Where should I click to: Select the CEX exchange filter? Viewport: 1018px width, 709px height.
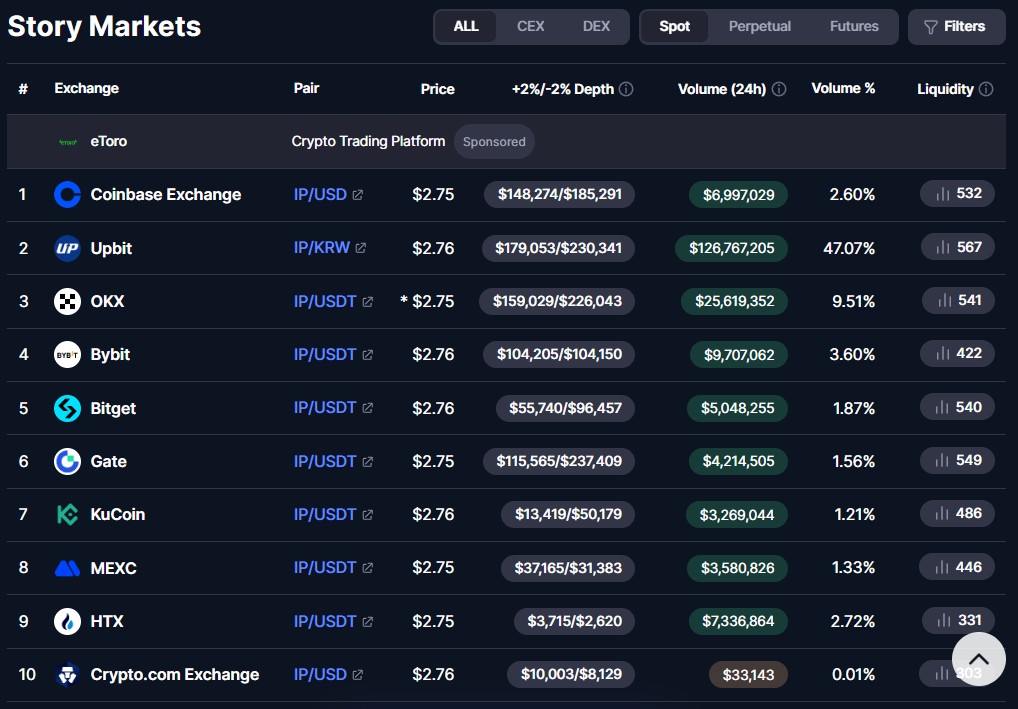pyautogui.click(x=530, y=26)
